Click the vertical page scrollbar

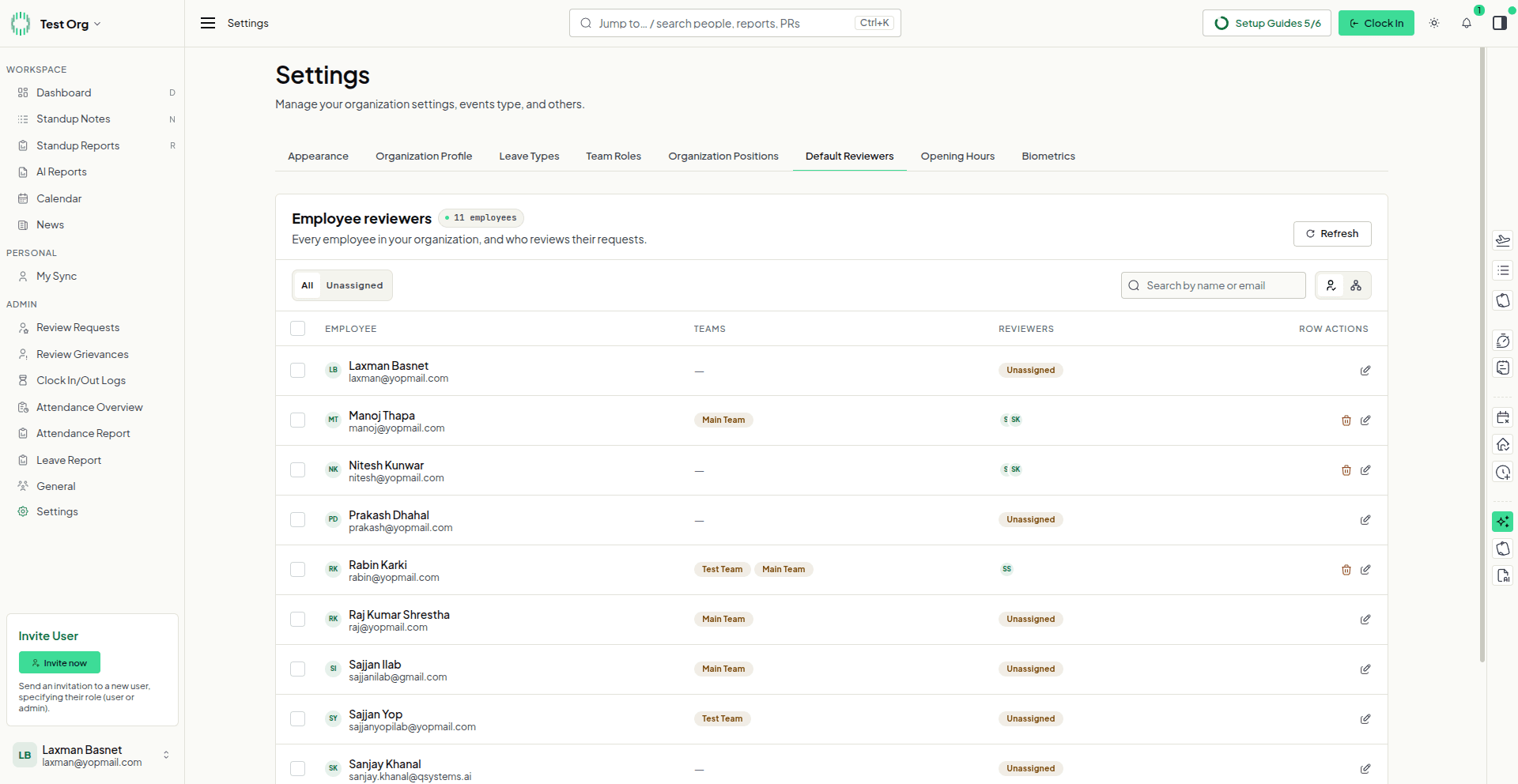[x=1482, y=356]
